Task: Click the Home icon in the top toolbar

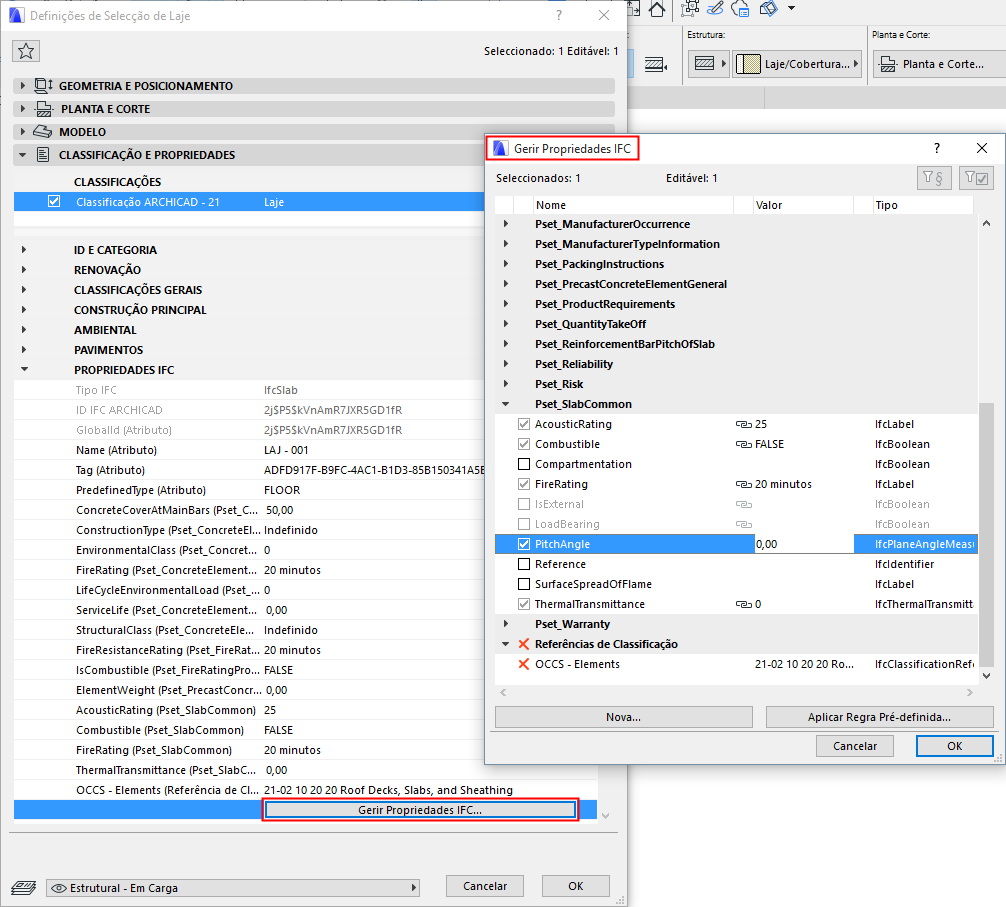Action: click(x=657, y=11)
